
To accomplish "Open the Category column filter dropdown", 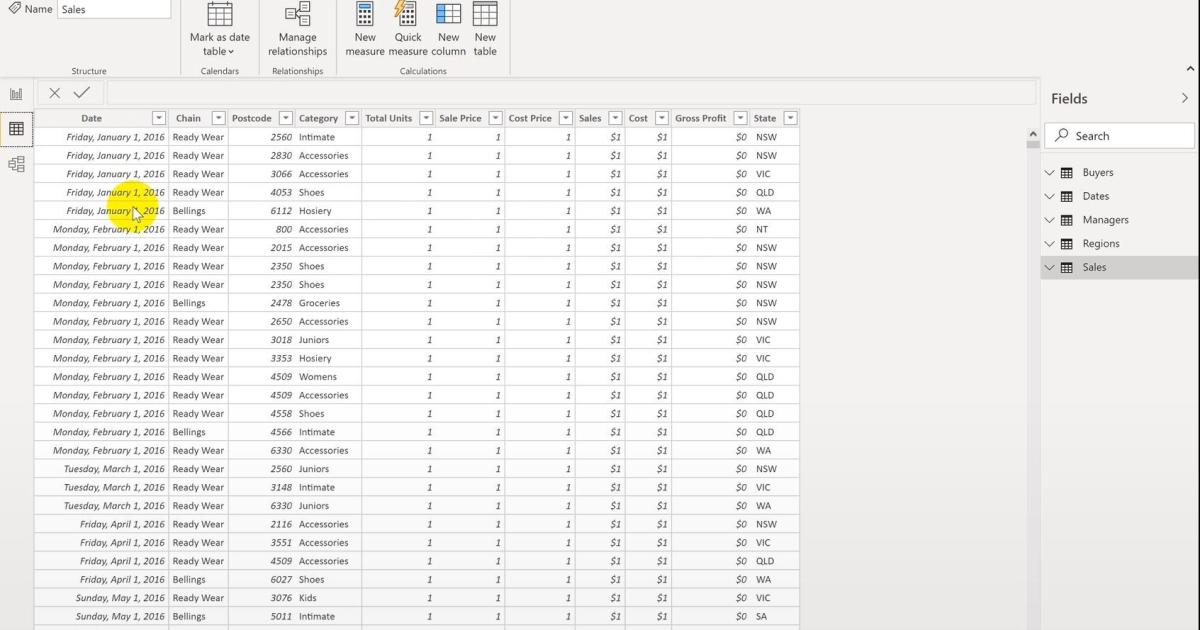I will click(x=352, y=118).
